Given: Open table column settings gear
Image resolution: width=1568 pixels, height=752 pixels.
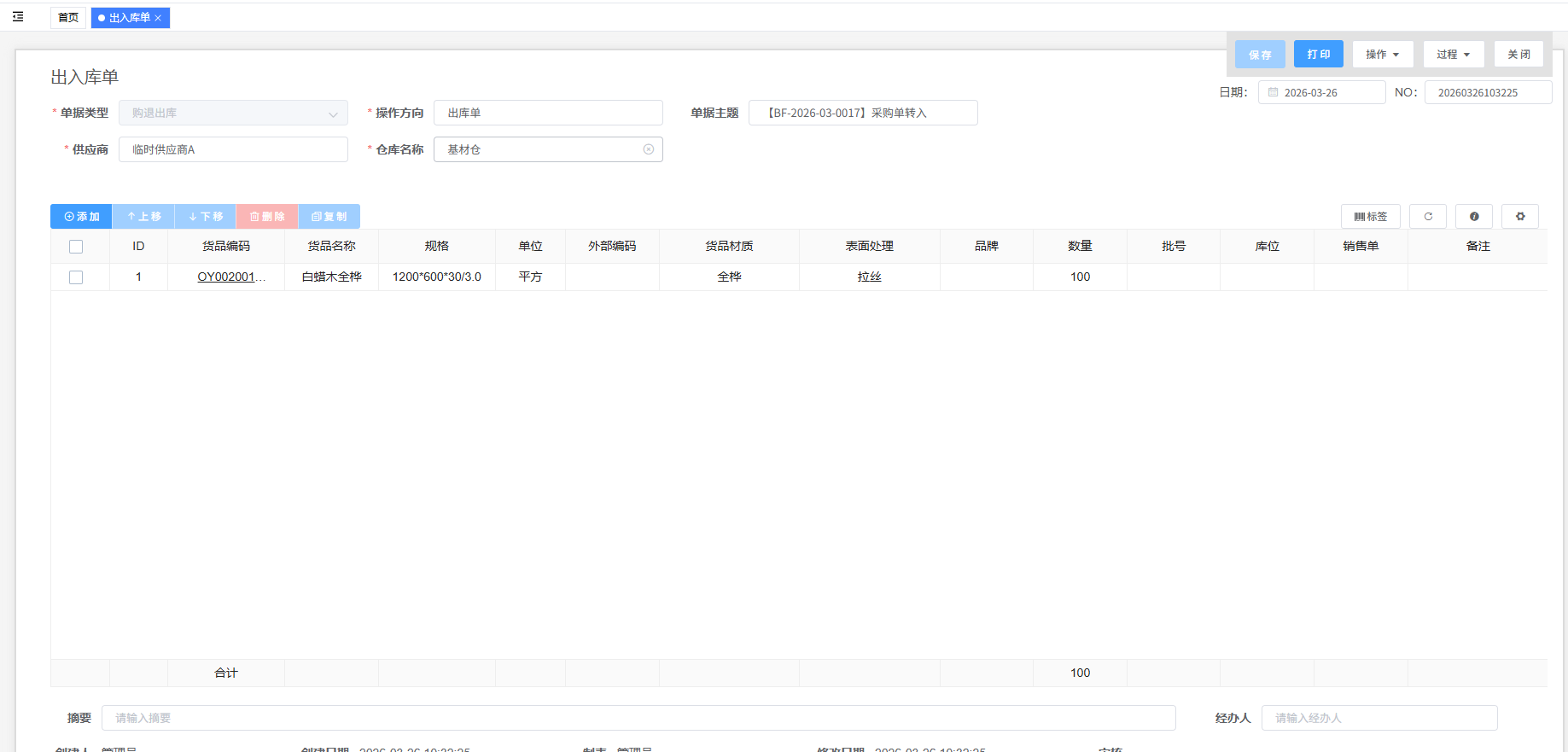Looking at the screenshot, I should pyautogui.click(x=1519, y=217).
